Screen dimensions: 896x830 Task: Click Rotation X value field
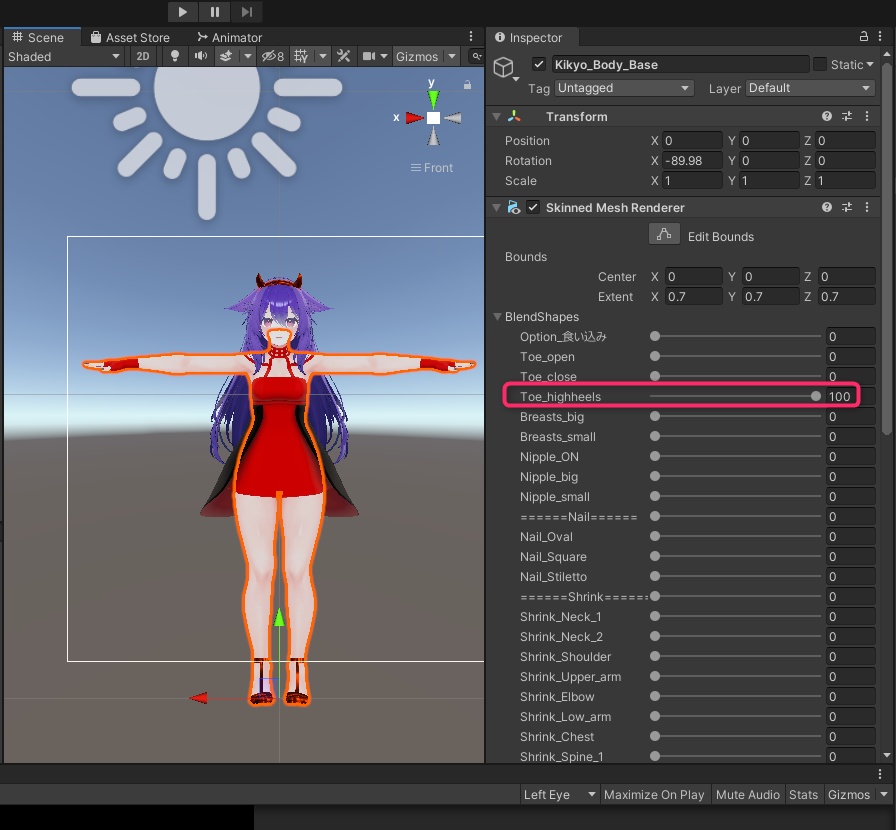click(x=692, y=161)
